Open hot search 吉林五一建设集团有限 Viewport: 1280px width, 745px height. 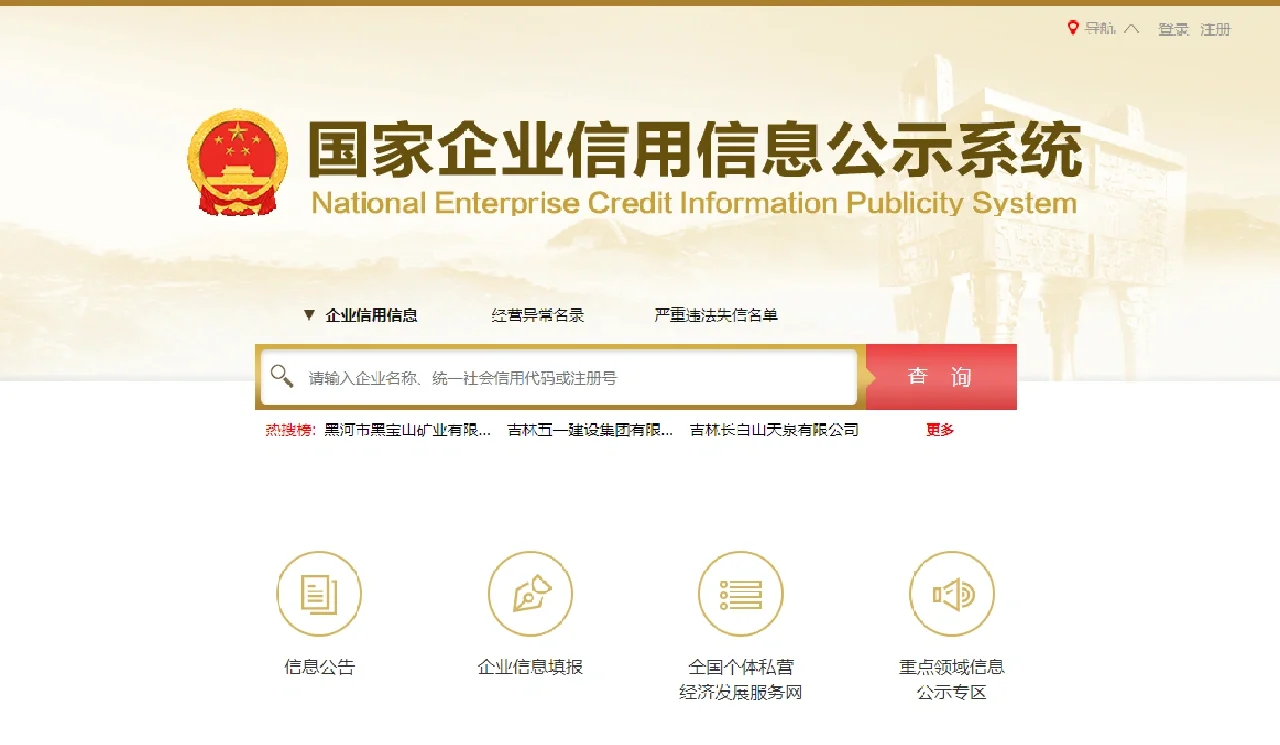pyautogui.click(x=591, y=430)
